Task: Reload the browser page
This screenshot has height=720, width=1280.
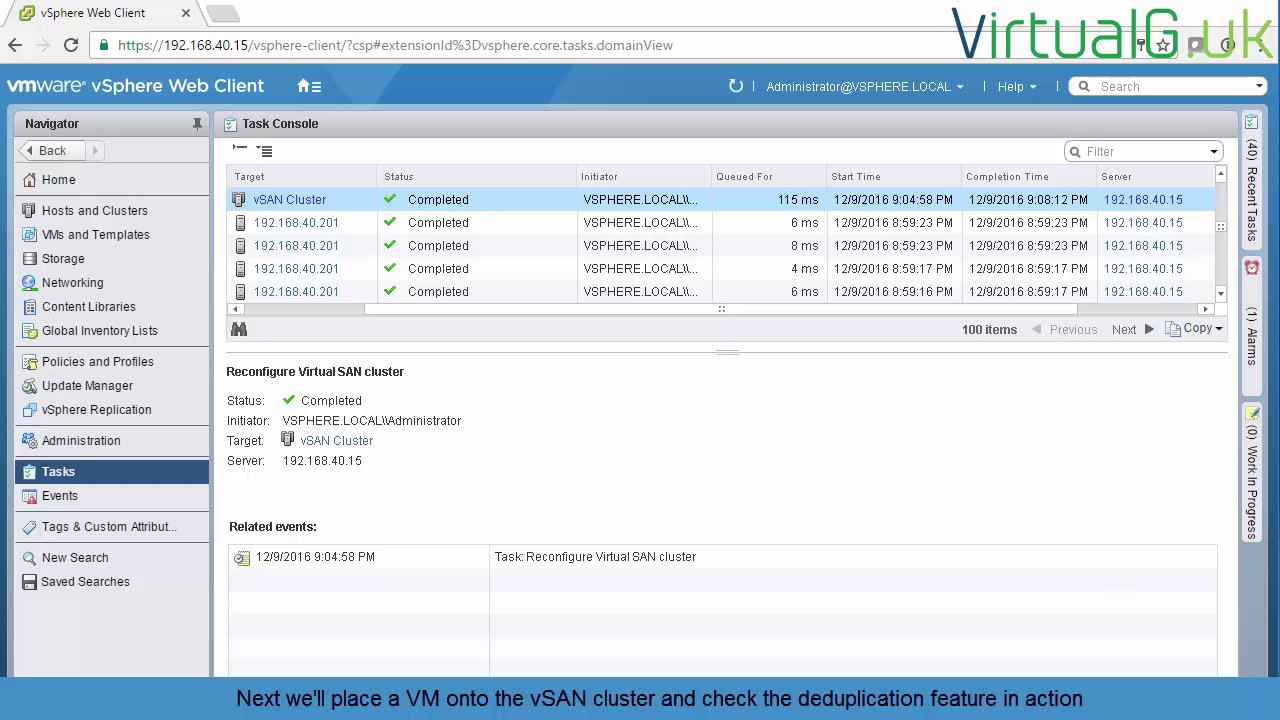Action: pyautogui.click(x=71, y=45)
